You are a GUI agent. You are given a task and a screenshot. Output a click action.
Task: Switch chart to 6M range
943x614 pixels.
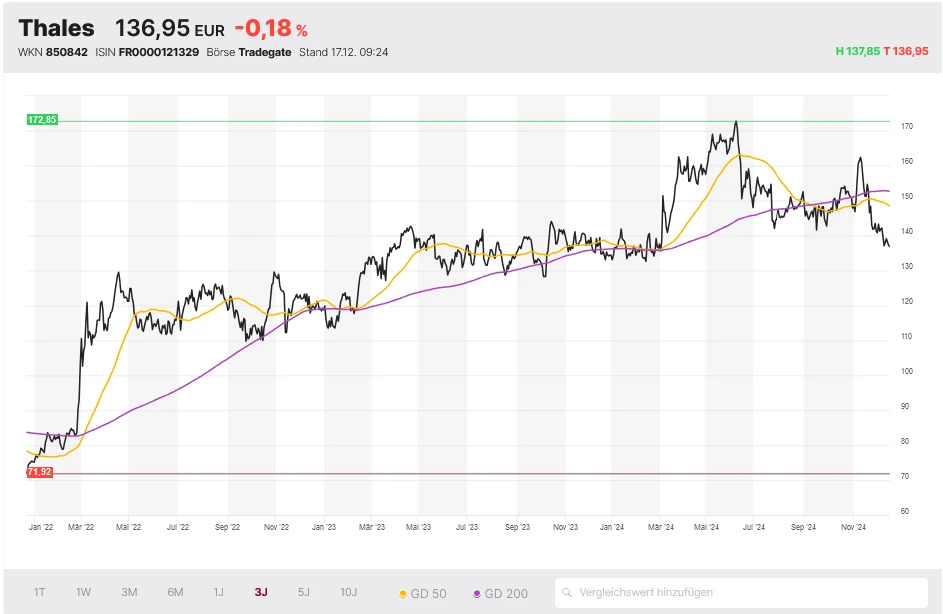click(x=175, y=592)
